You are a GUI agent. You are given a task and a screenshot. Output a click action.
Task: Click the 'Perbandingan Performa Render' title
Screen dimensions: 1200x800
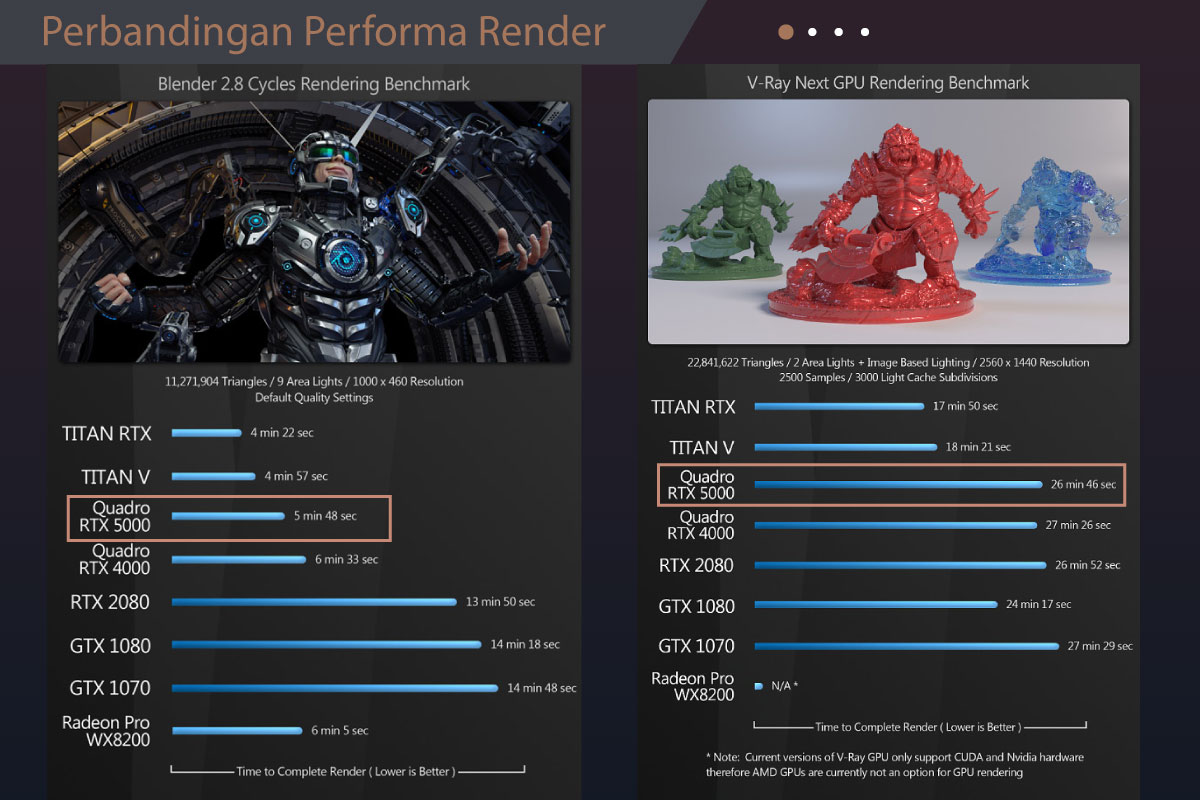pyautogui.click(x=324, y=32)
